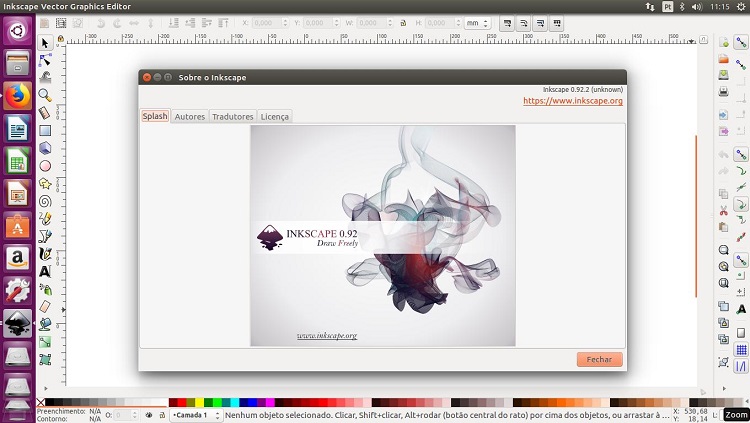Open the system gear menu
The width and height of the screenshot is (750, 423).
741,7
